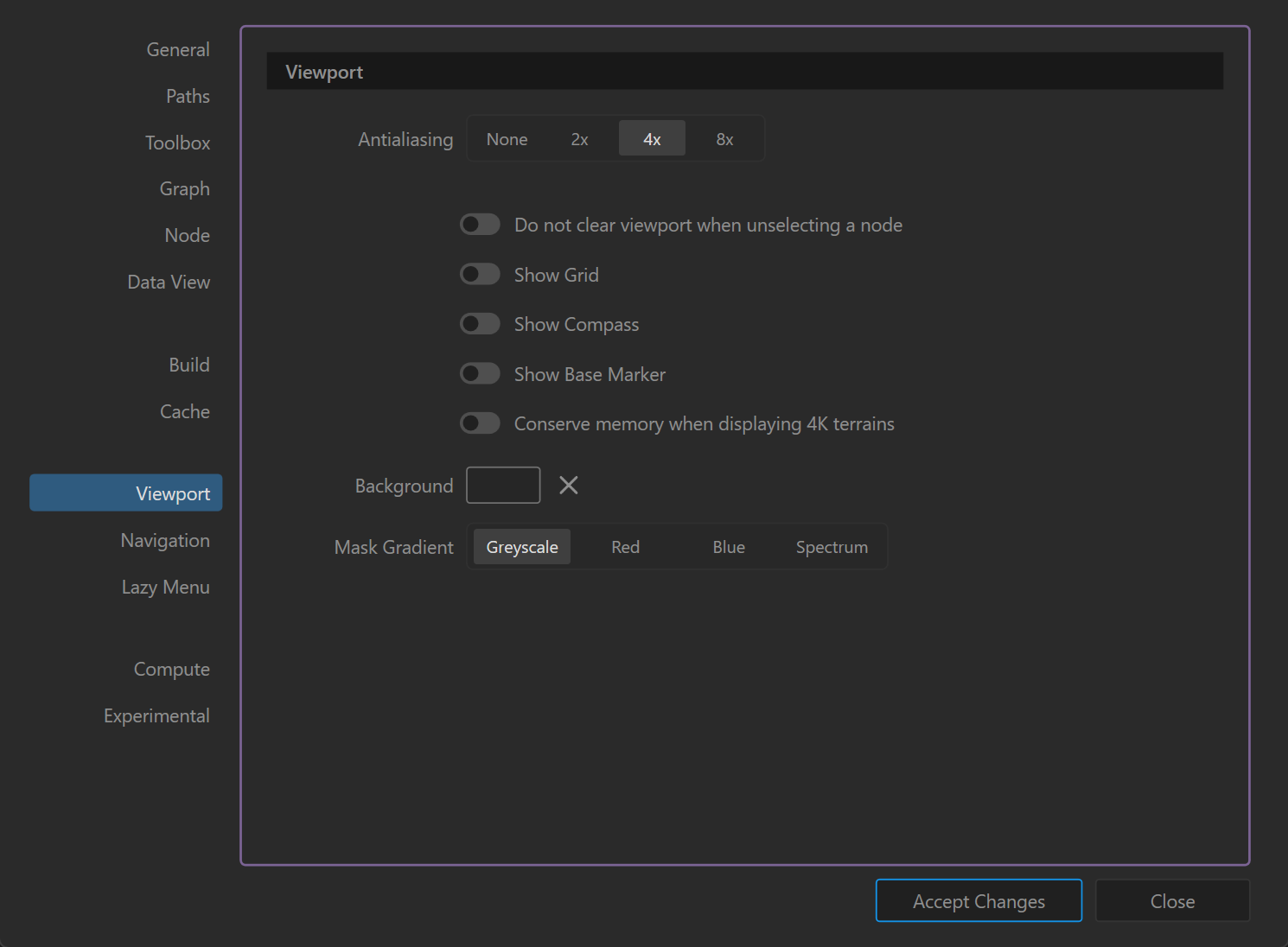The image size is (1288, 947).
Task: Clear the Background color with X icon
Action: [x=569, y=486]
